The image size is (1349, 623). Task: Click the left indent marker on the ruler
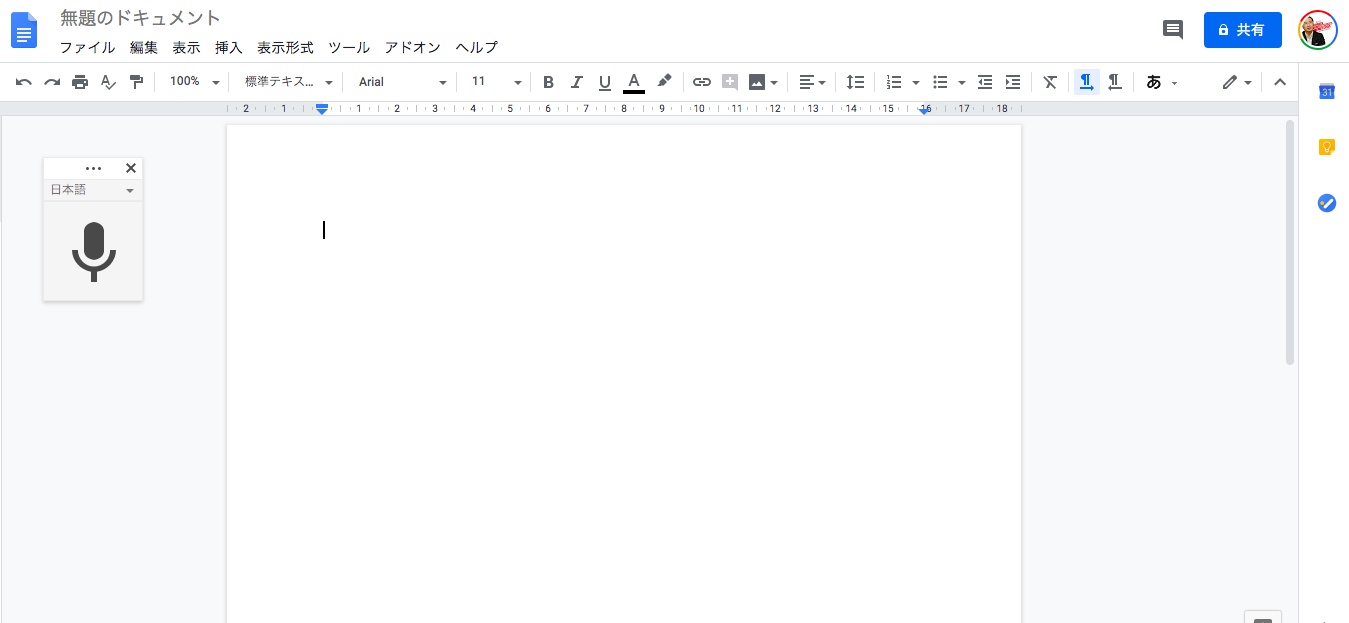[x=322, y=109]
